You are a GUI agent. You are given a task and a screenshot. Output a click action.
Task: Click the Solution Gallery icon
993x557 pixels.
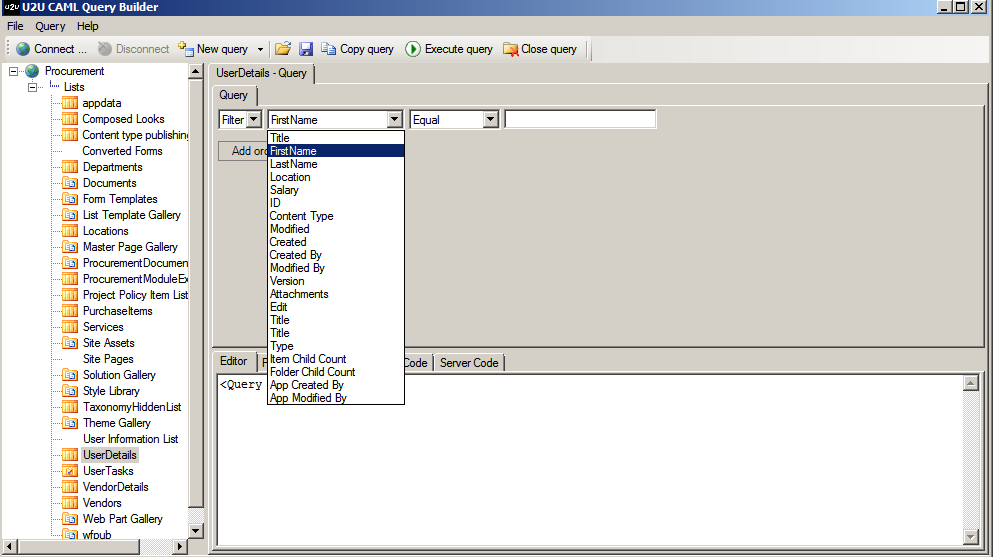[70, 375]
